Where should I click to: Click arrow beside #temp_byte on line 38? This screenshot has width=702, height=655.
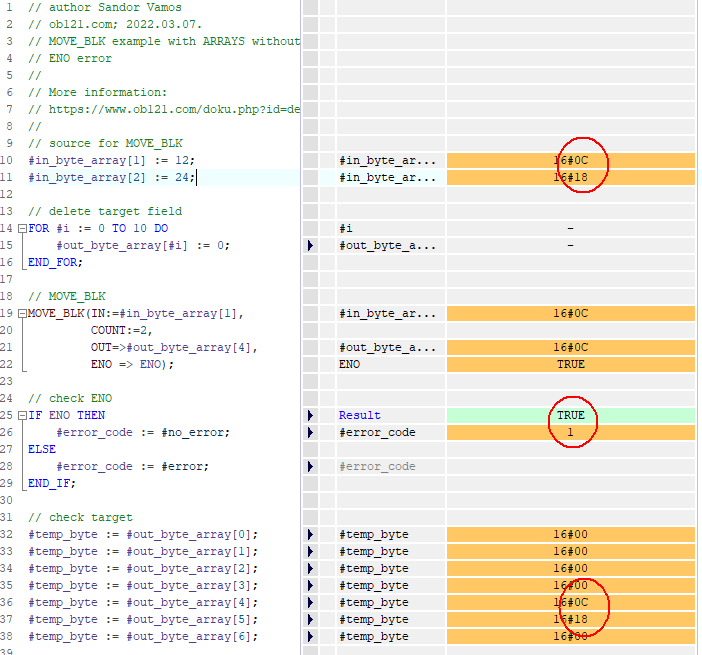(x=309, y=636)
